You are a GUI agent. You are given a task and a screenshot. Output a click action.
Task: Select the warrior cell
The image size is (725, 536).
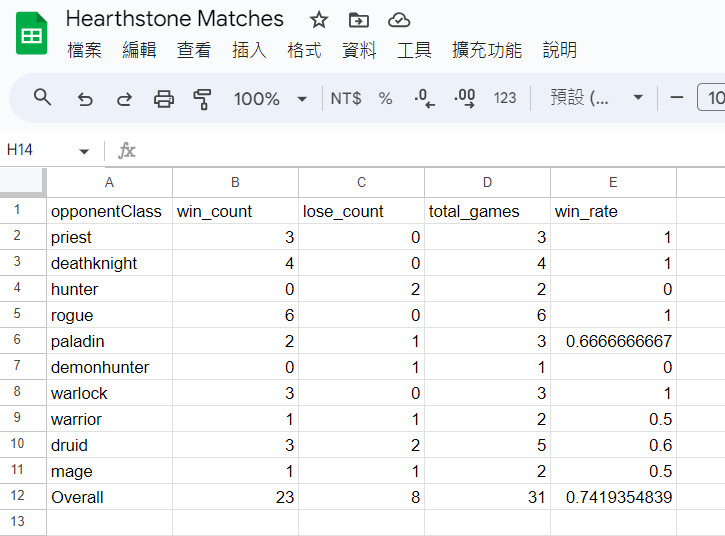(x=110, y=419)
